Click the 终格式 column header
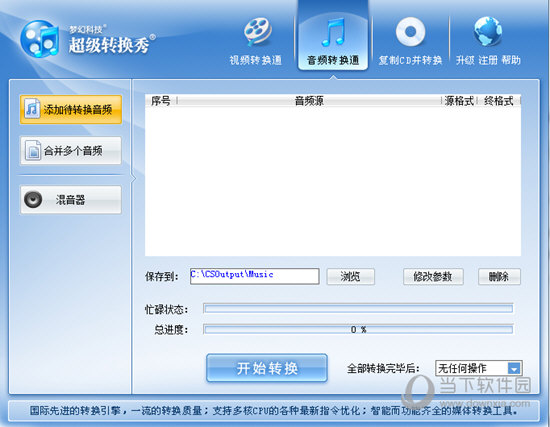 pyautogui.click(x=498, y=101)
